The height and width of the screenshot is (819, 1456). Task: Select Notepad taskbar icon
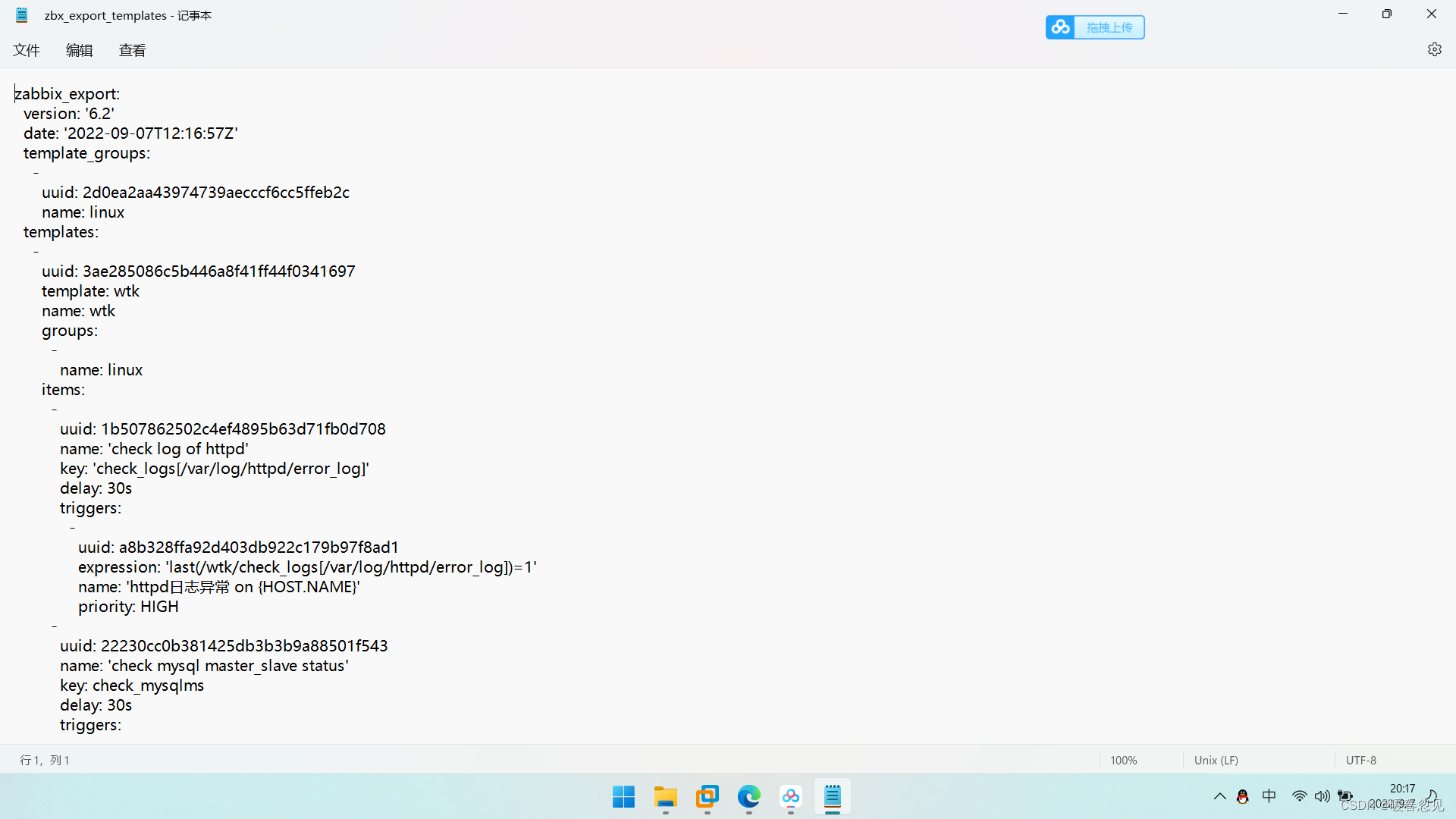(833, 797)
